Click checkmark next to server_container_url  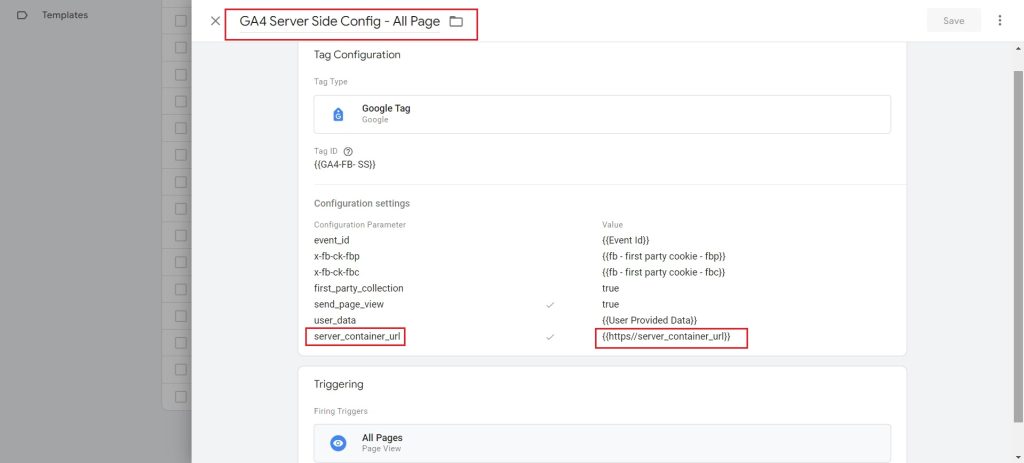(x=550, y=337)
